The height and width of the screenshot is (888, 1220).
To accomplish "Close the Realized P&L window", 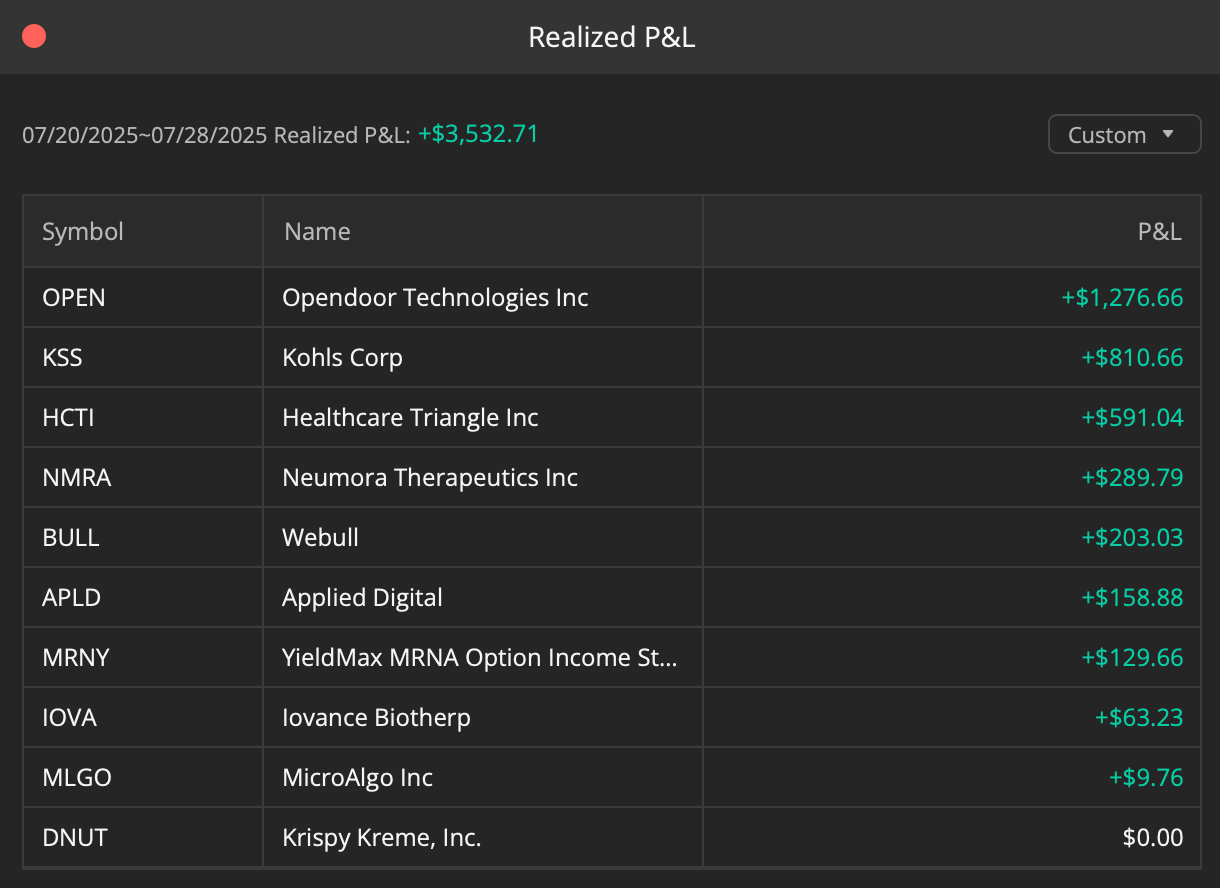I will pos(34,37).
